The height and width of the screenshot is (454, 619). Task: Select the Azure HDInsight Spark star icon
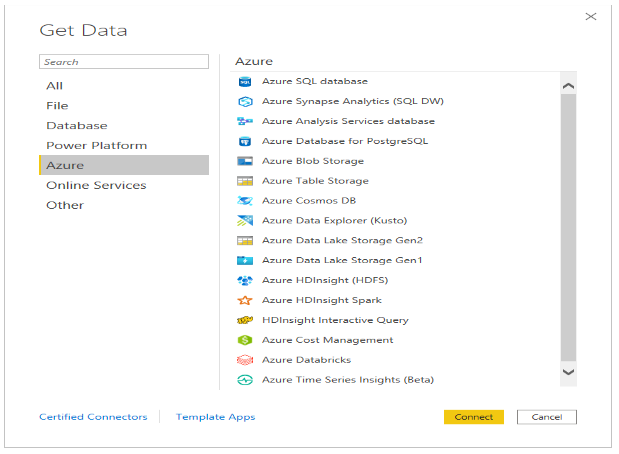click(x=244, y=300)
